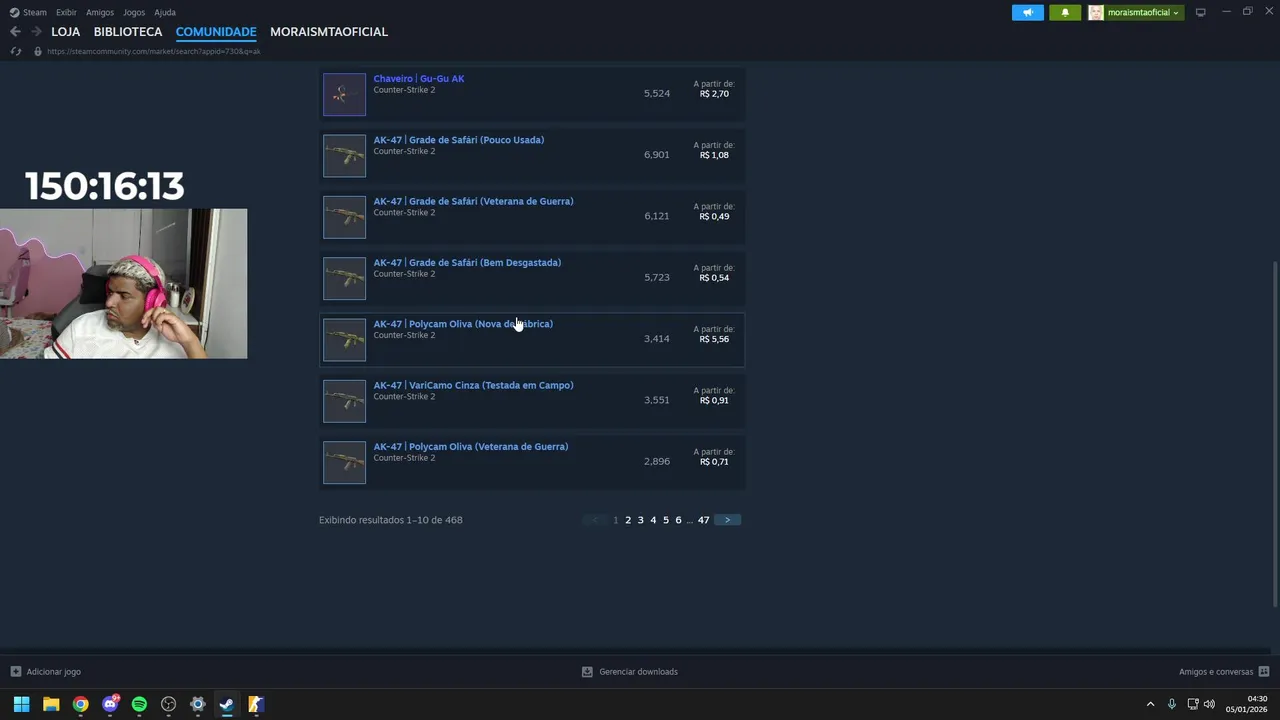Switch to Big Picture mode via the monitor icon

pyautogui.click(x=1201, y=12)
